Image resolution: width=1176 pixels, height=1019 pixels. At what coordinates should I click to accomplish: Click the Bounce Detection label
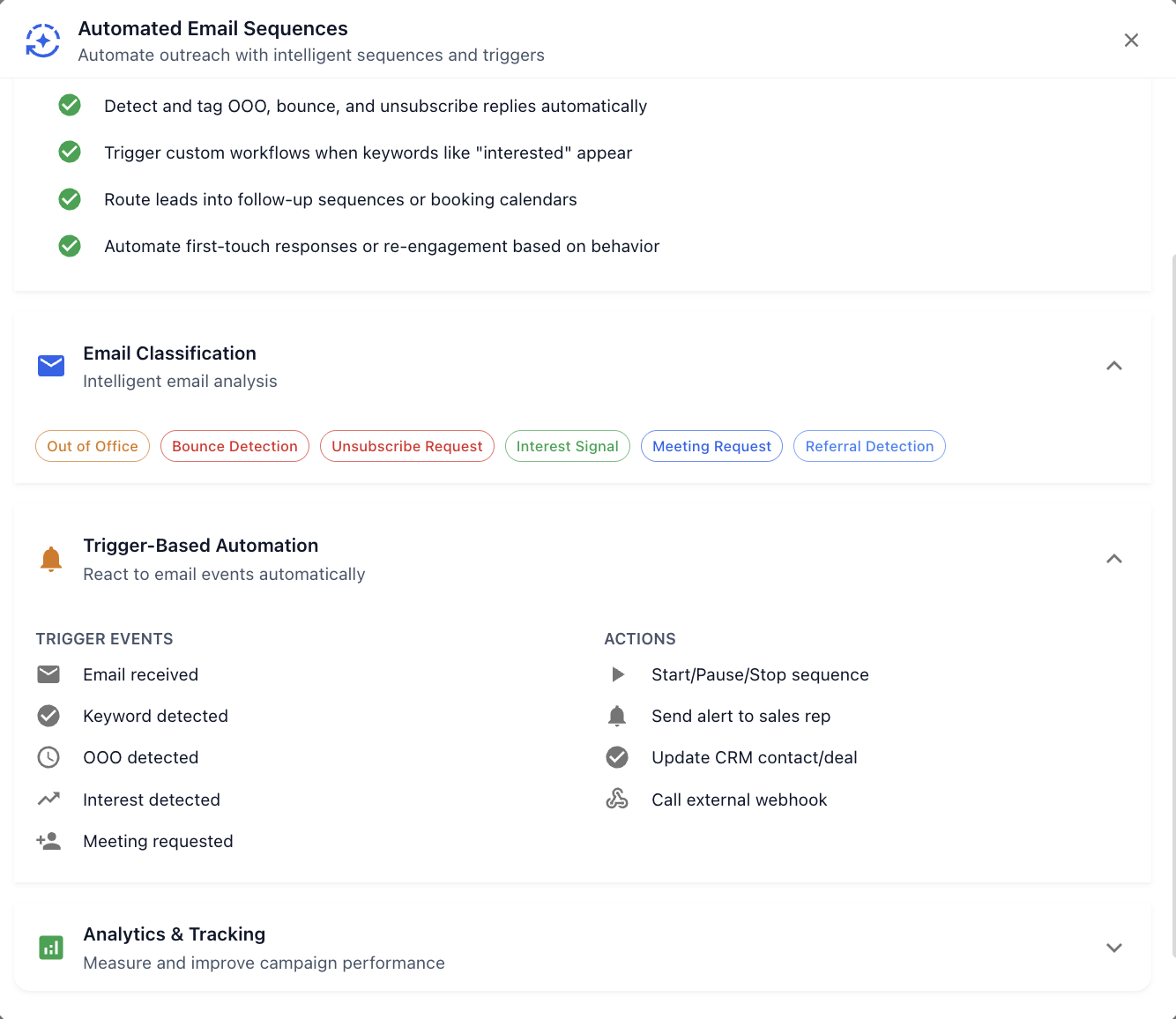234,446
